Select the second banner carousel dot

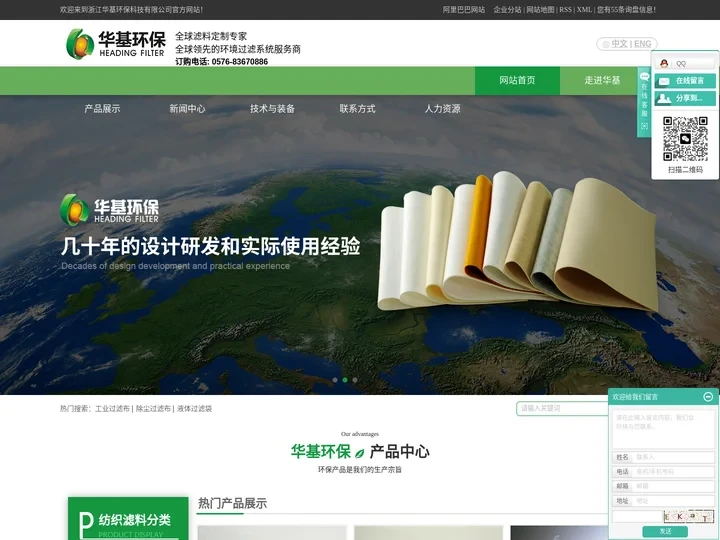pyautogui.click(x=345, y=380)
